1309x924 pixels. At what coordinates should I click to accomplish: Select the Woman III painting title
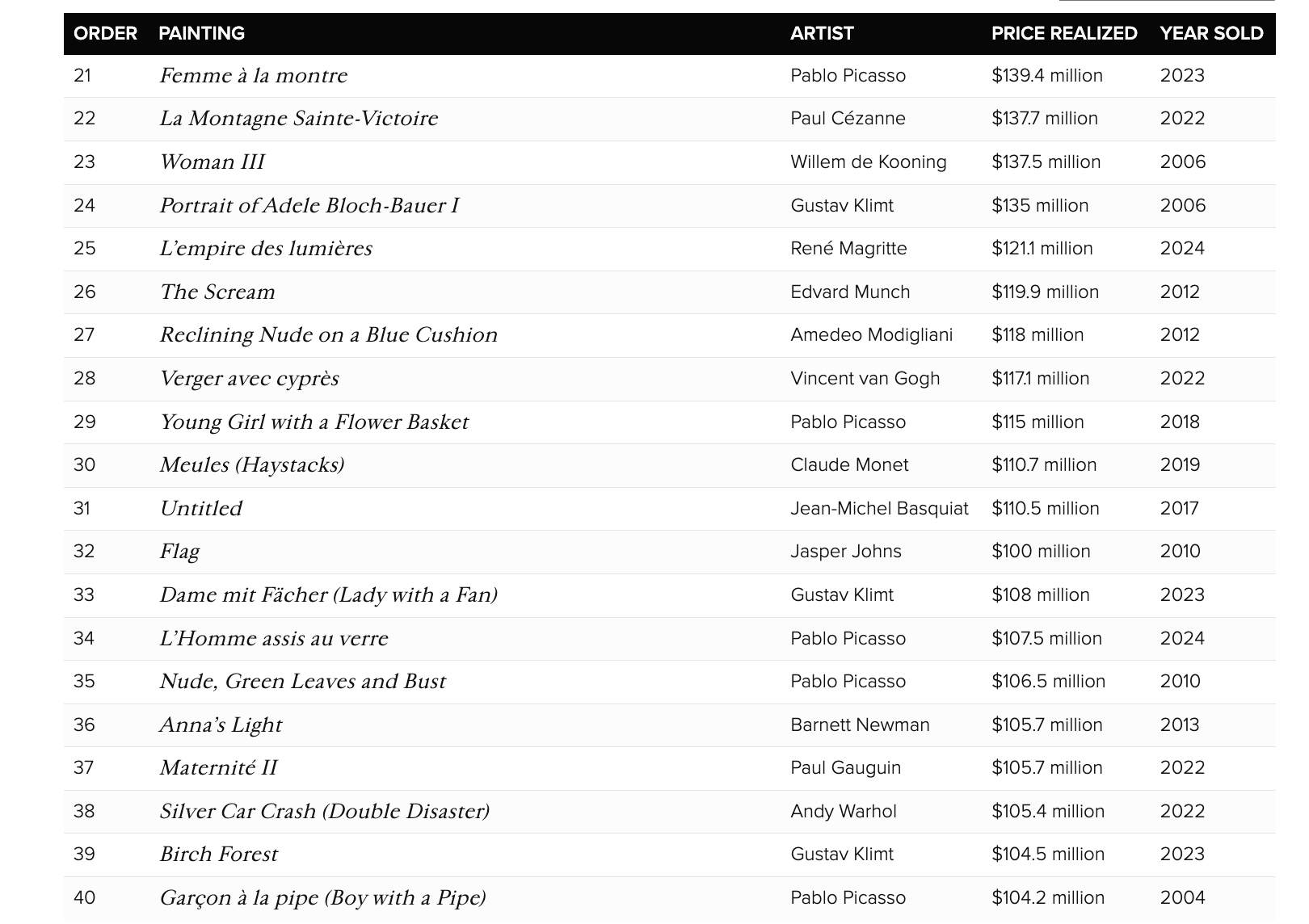click(x=212, y=162)
